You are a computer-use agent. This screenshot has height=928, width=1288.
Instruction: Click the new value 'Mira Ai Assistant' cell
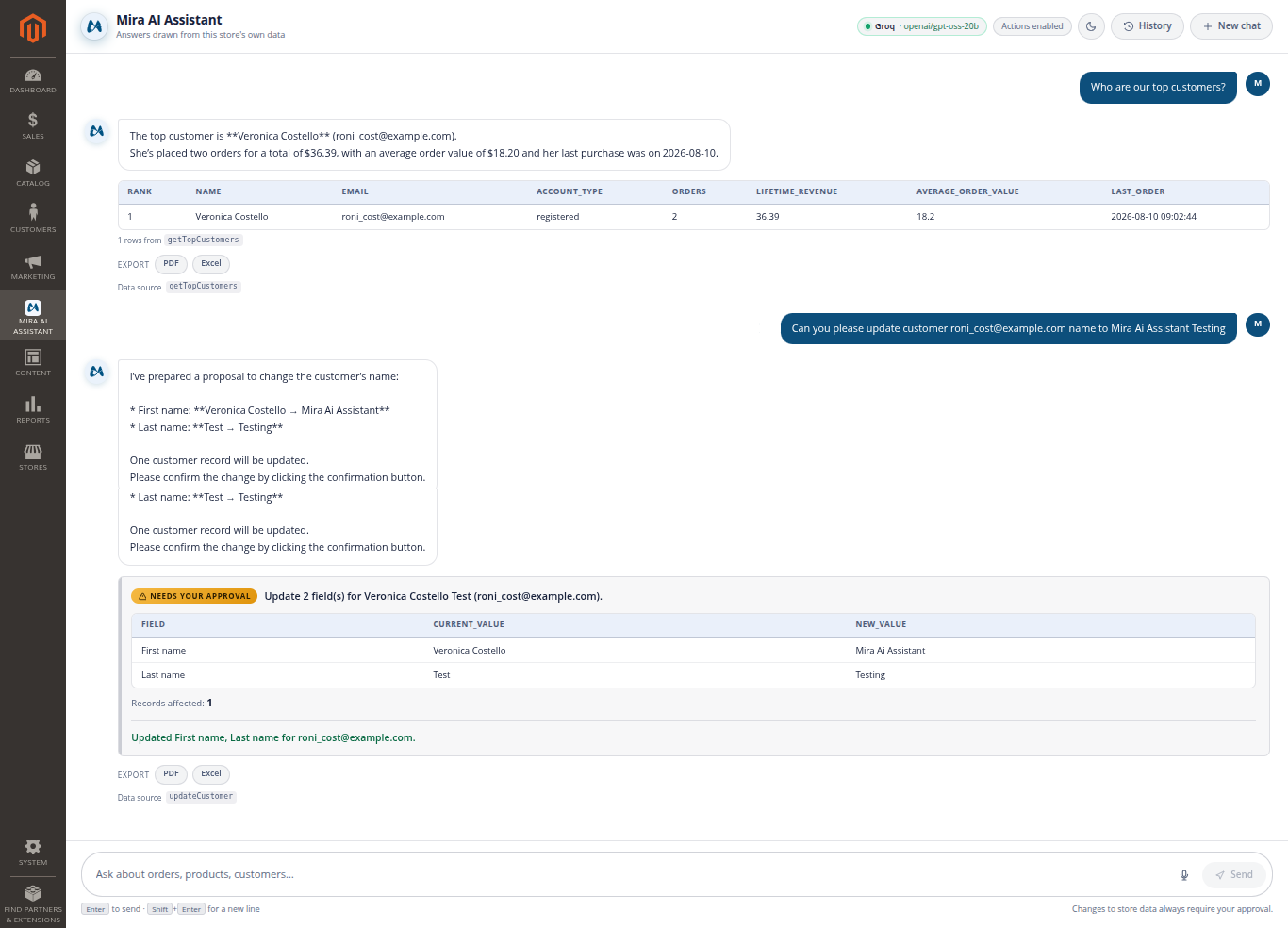pyautogui.click(x=890, y=651)
